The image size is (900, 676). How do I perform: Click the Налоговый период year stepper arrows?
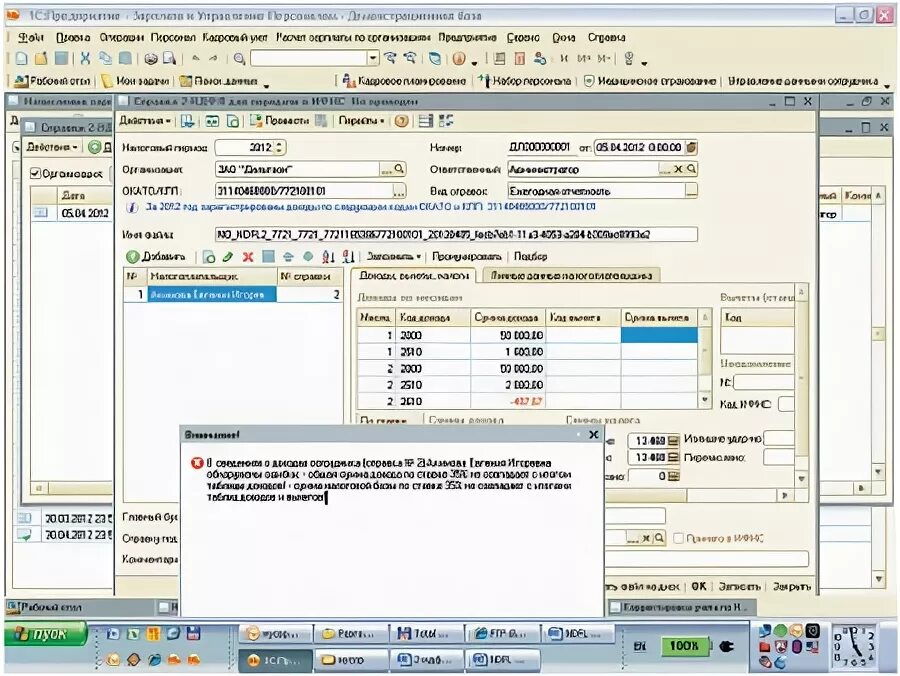point(280,147)
